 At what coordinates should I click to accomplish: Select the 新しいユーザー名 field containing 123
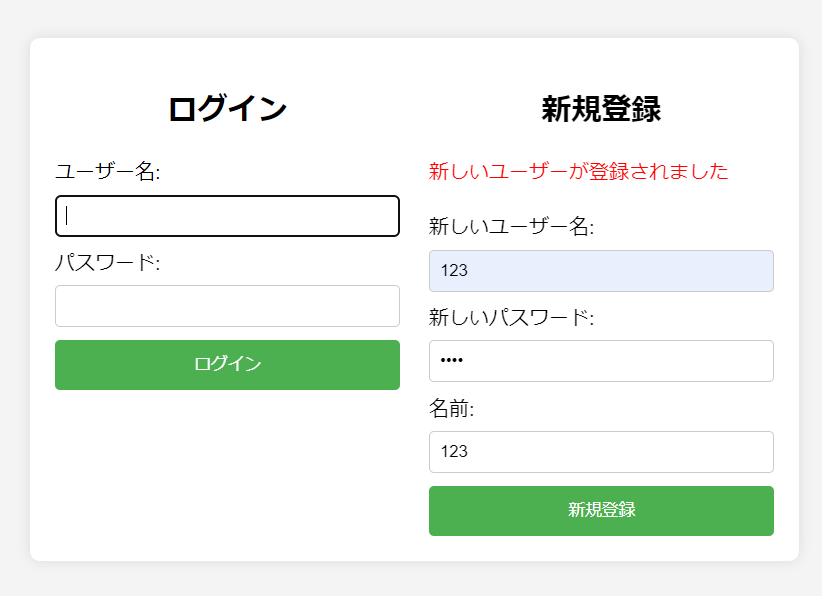(x=601, y=270)
